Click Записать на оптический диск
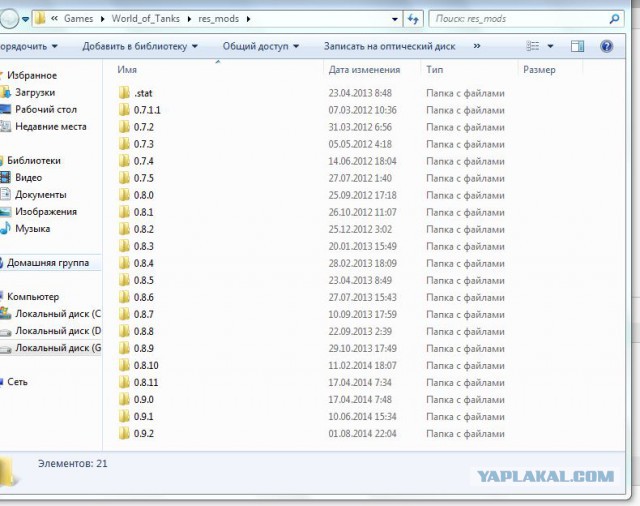 tap(389, 46)
